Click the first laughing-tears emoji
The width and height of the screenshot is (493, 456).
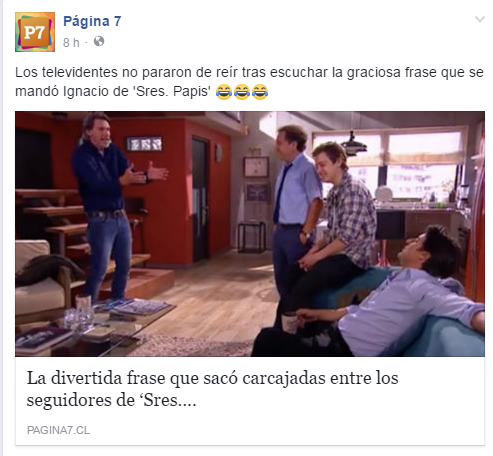tap(224, 92)
